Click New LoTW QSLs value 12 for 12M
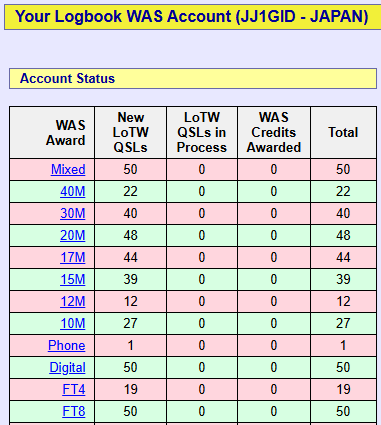Screen dimensions: 381x425 (x=130, y=301)
